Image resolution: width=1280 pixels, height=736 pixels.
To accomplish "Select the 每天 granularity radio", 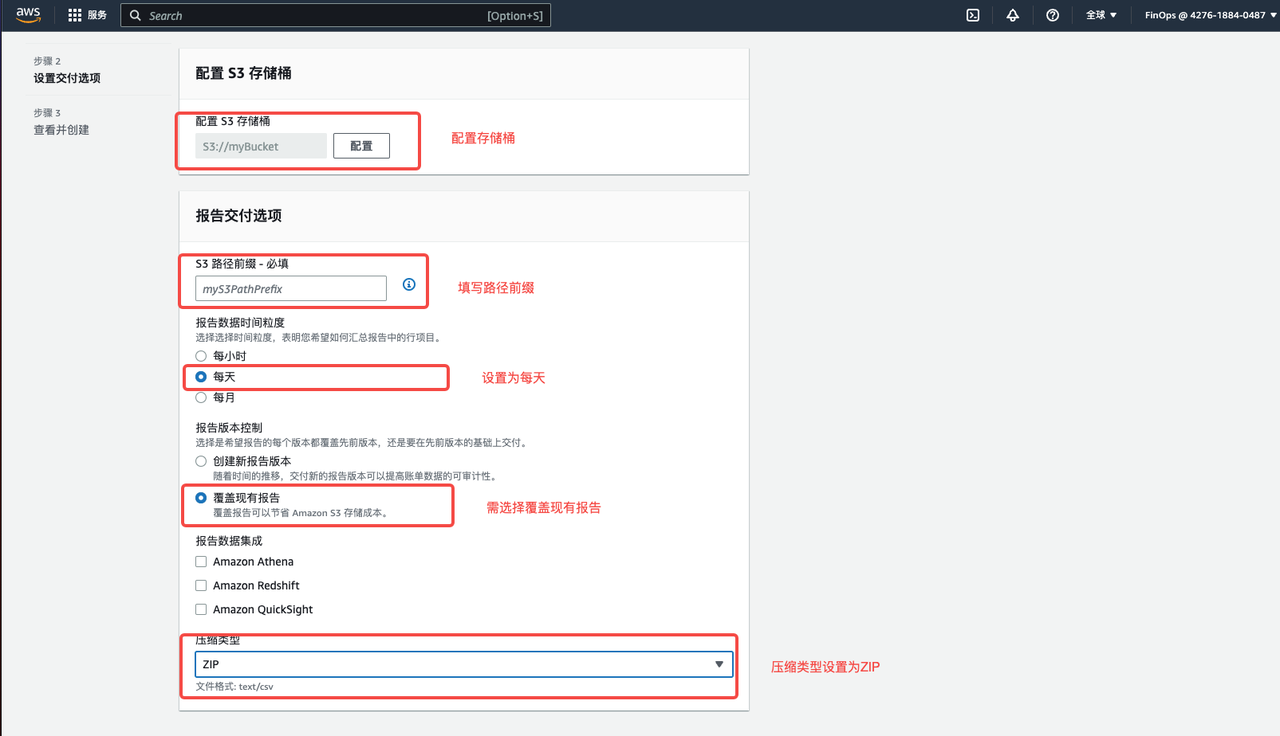I will point(201,377).
